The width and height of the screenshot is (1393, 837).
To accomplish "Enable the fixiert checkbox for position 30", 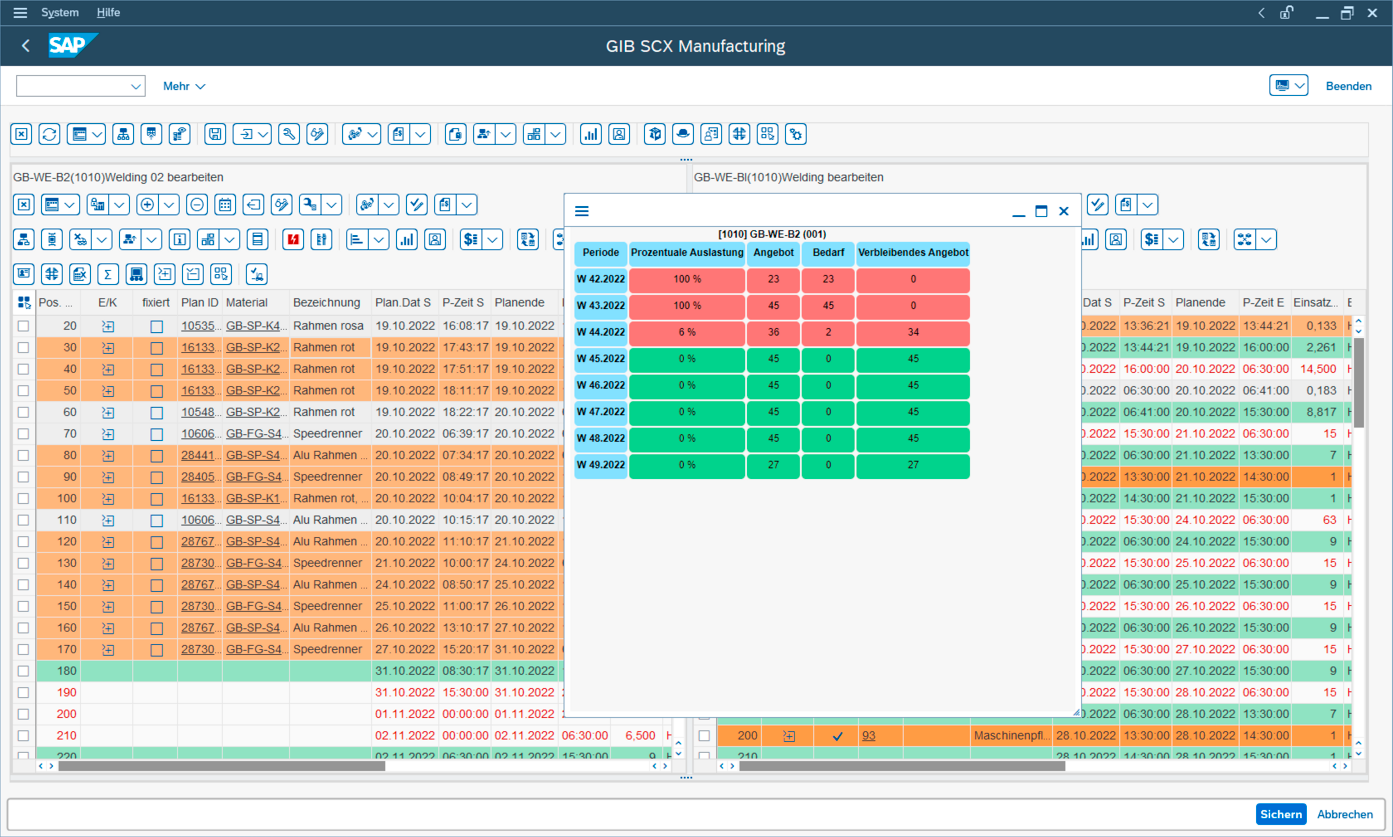I will 156,346.
